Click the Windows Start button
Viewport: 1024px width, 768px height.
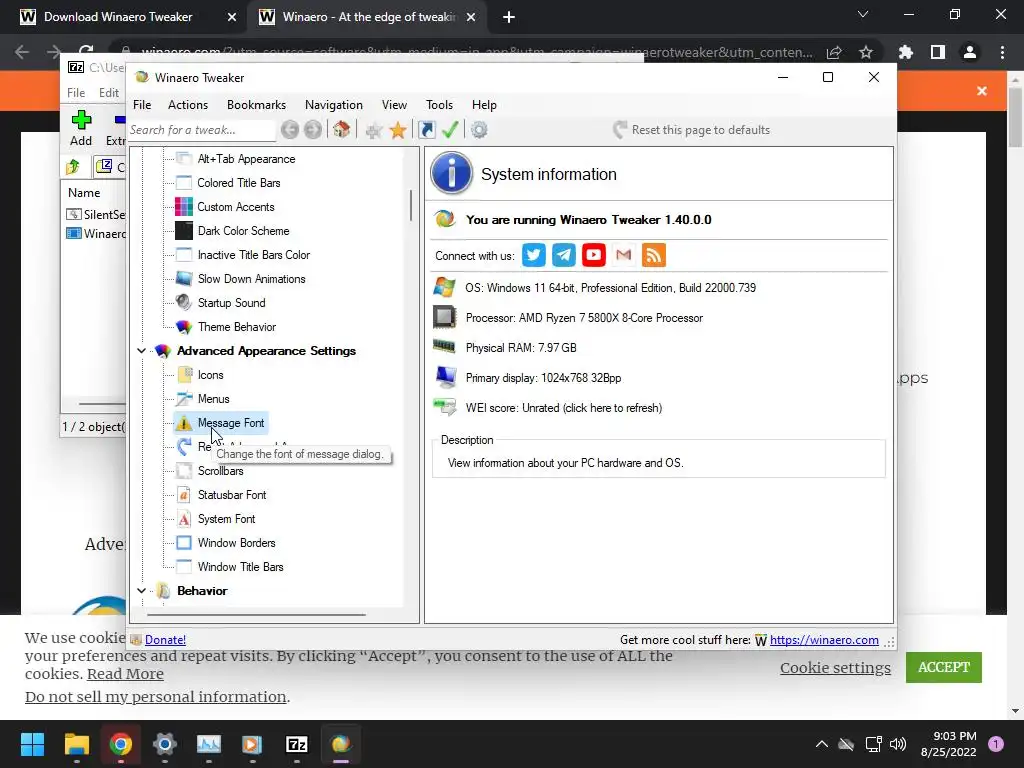pyautogui.click(x=32, y=744)
